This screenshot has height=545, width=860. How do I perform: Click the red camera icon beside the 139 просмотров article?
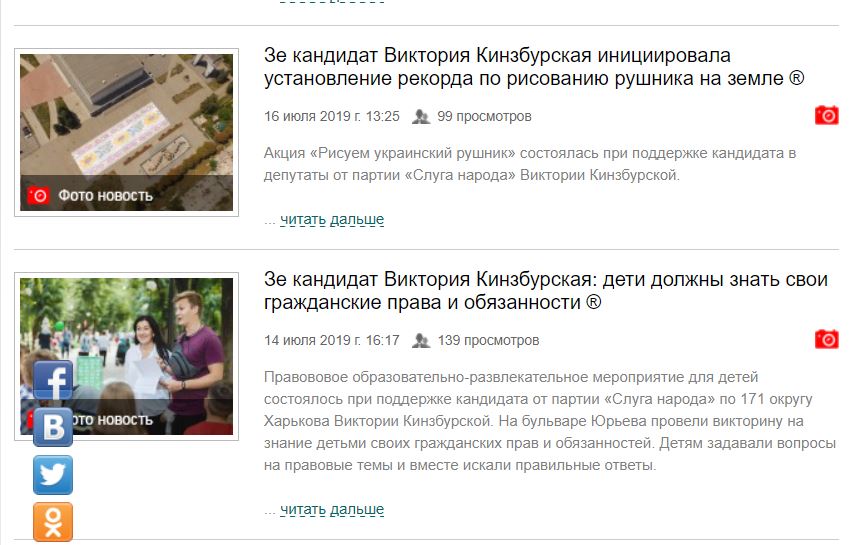pyautogui.click(x=827, y=339)
